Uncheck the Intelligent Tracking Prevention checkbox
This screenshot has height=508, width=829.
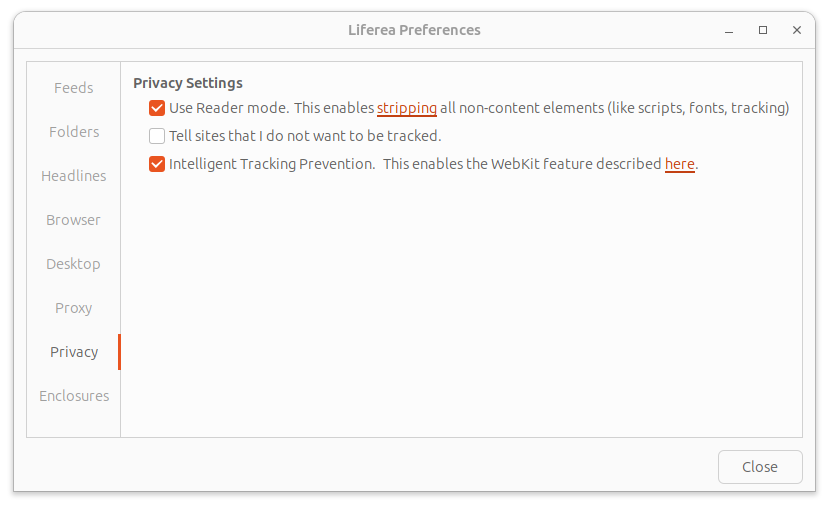point(157,164)
